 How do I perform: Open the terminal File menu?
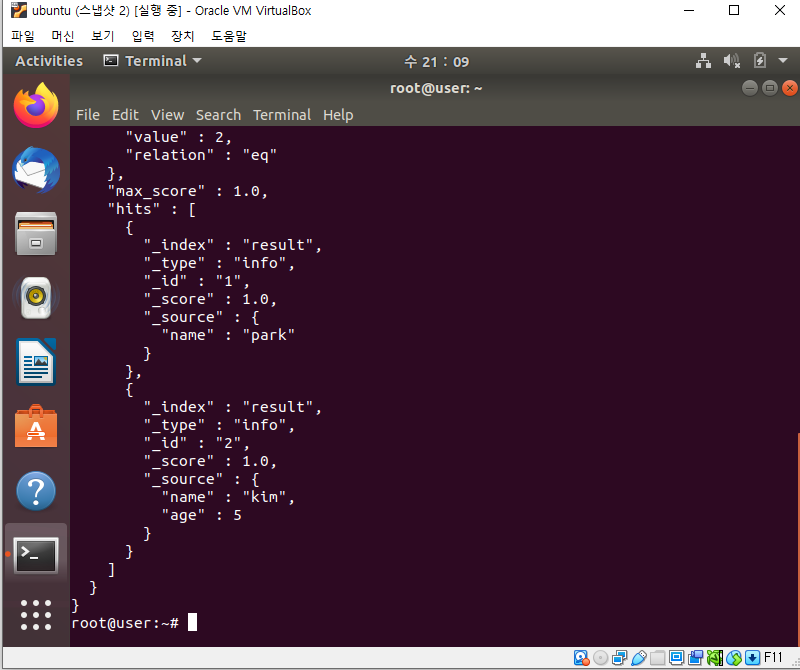(88, 115)
